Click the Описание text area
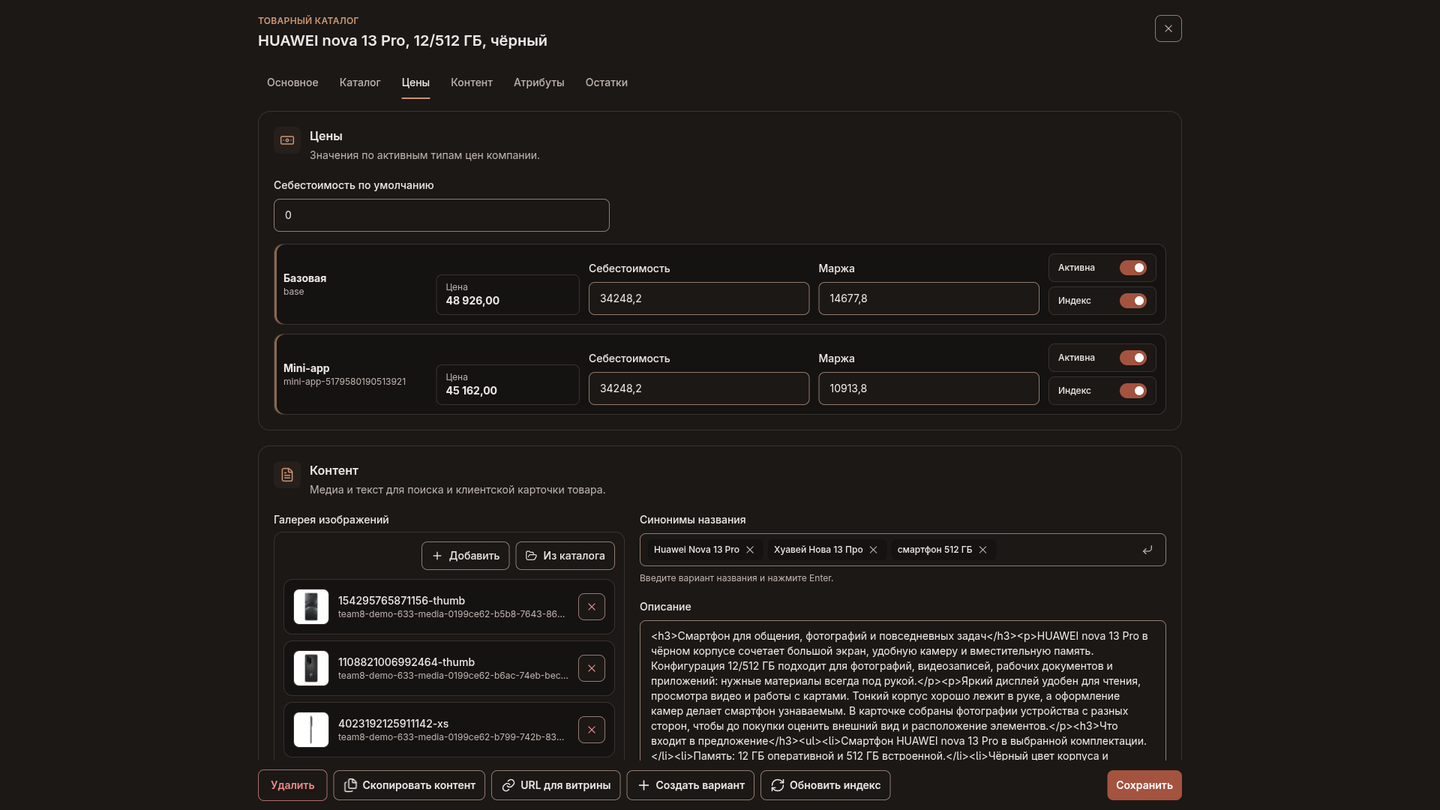1440x810 pixels. [x=903, y=692]
